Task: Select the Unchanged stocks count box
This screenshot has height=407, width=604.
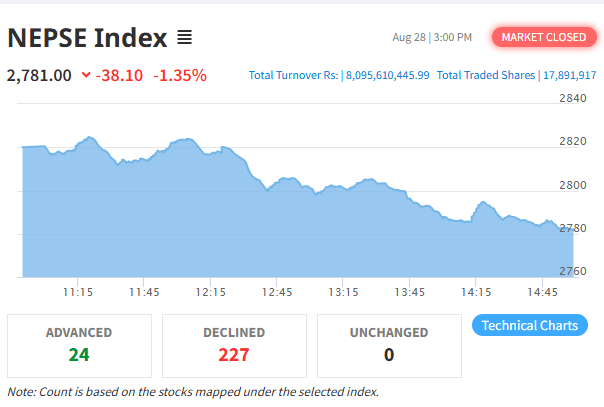Action: (x=389, y=346)
